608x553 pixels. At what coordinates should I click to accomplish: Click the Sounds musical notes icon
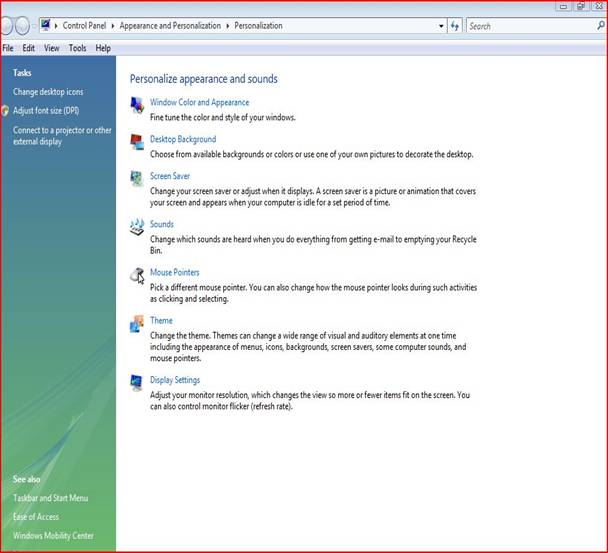(137, 226)
